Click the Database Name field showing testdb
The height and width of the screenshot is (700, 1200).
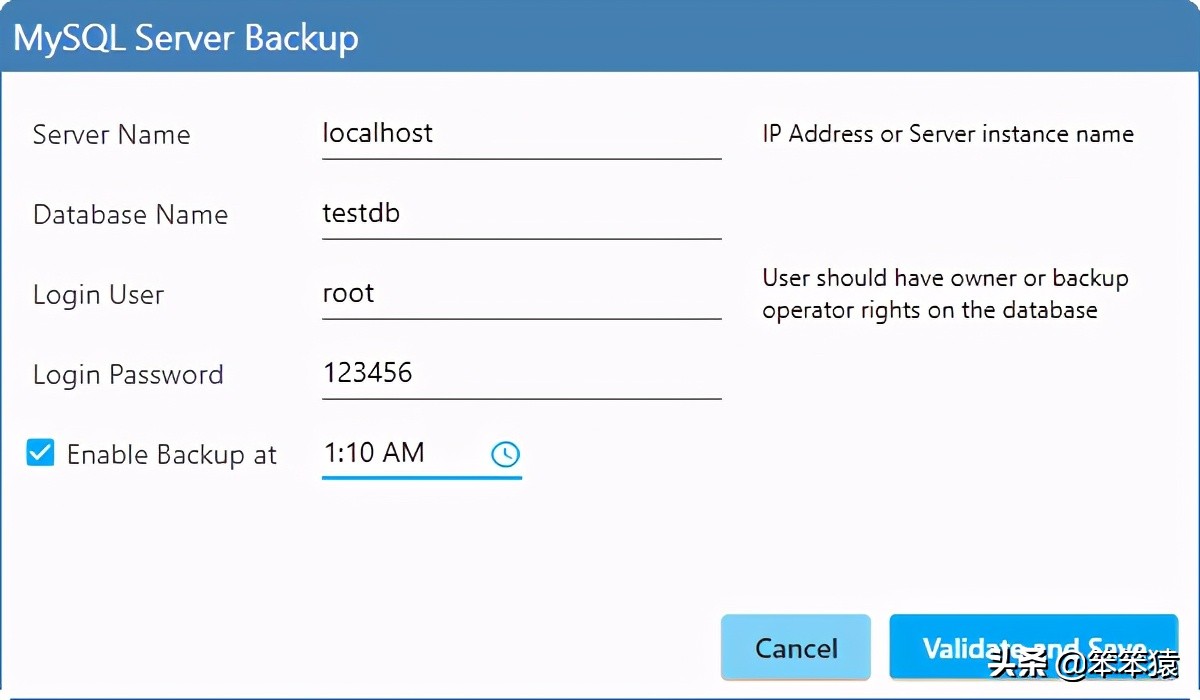coord(520,213)
